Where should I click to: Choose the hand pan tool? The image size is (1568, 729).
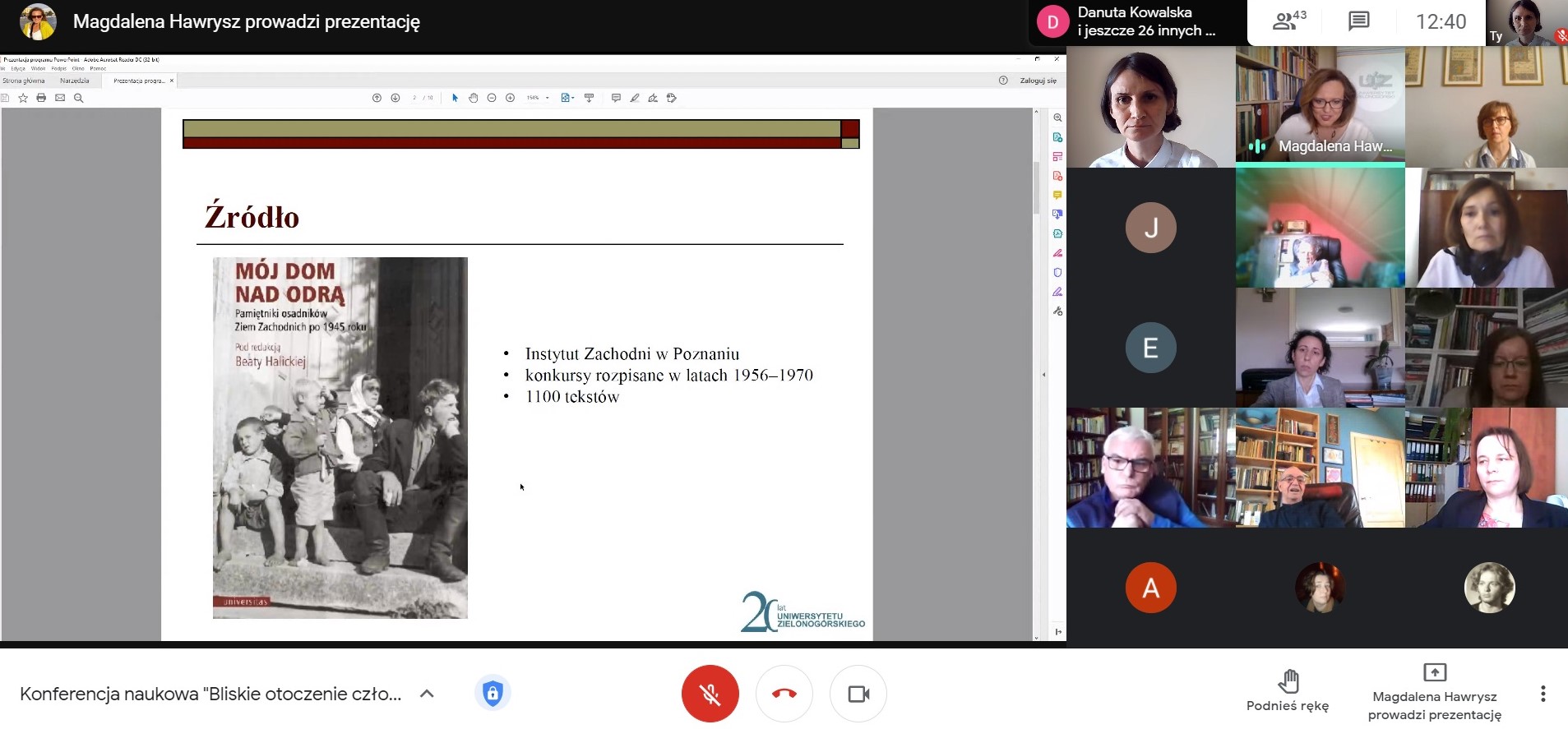pyautogui.click(x=474, y=98)
